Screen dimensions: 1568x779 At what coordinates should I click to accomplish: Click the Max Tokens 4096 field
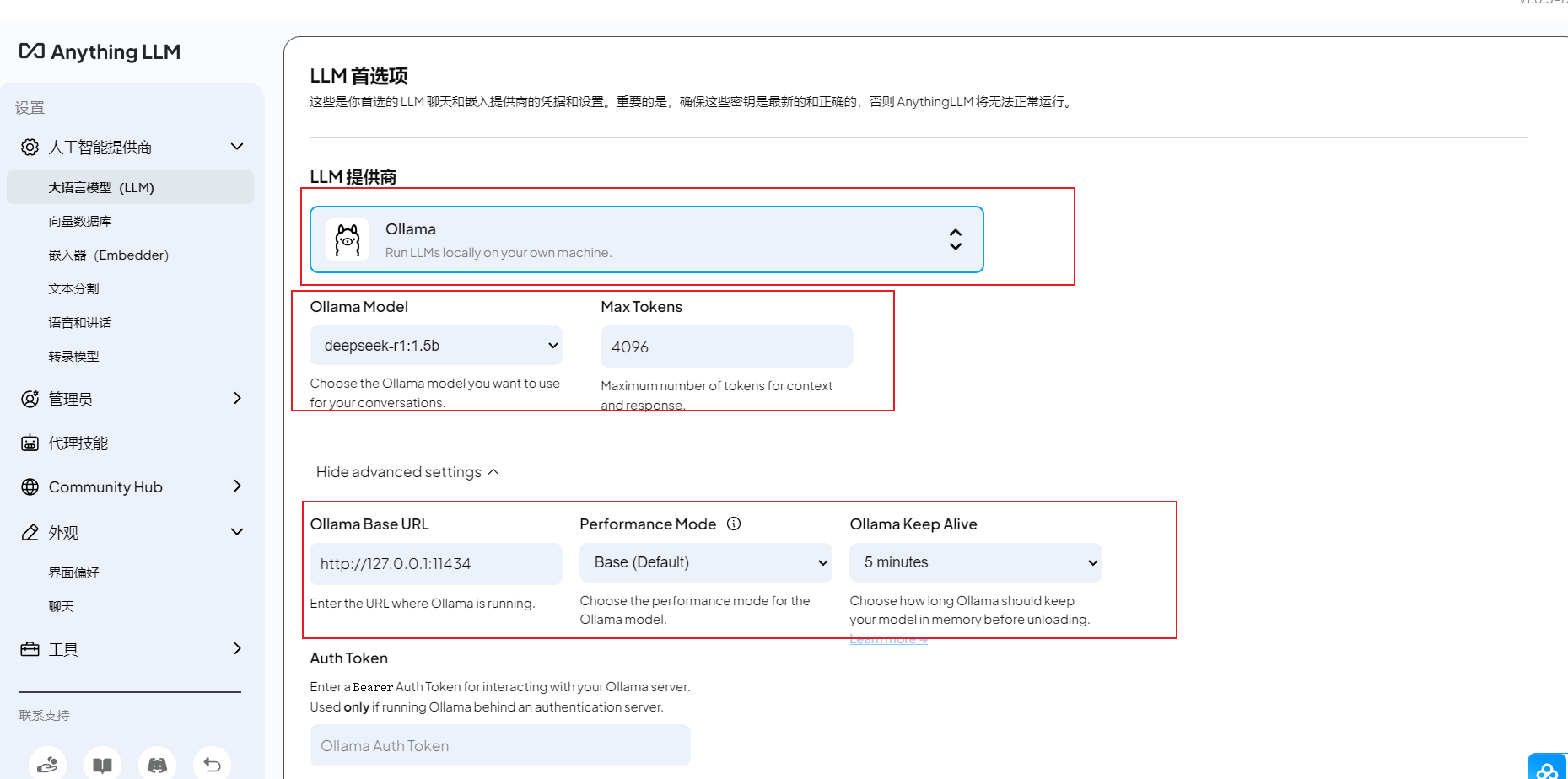click(x=727, y=347)
